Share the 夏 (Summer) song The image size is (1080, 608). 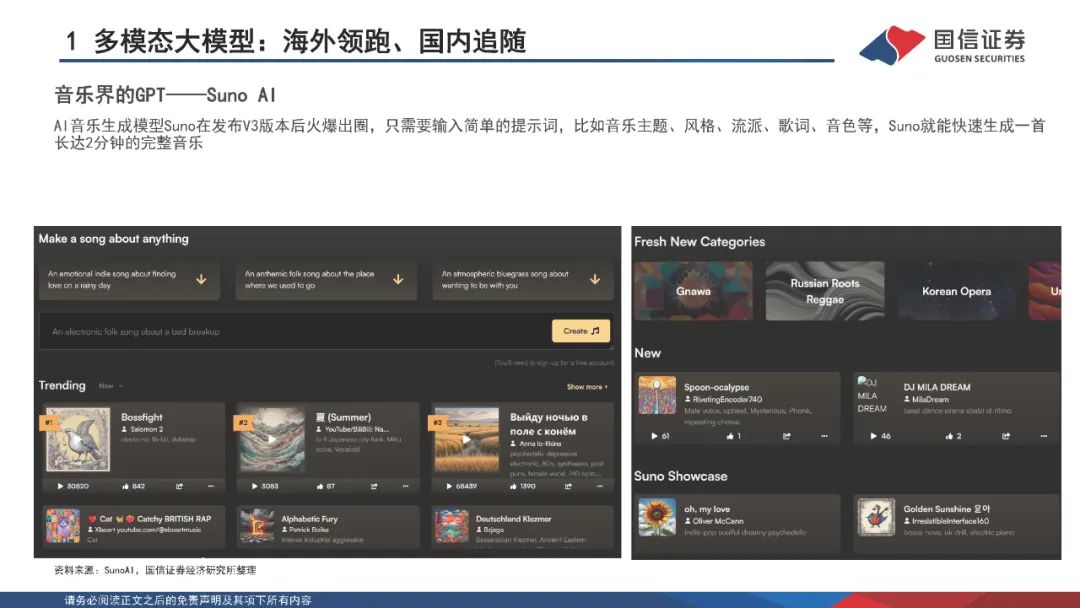tap(374, 486)
